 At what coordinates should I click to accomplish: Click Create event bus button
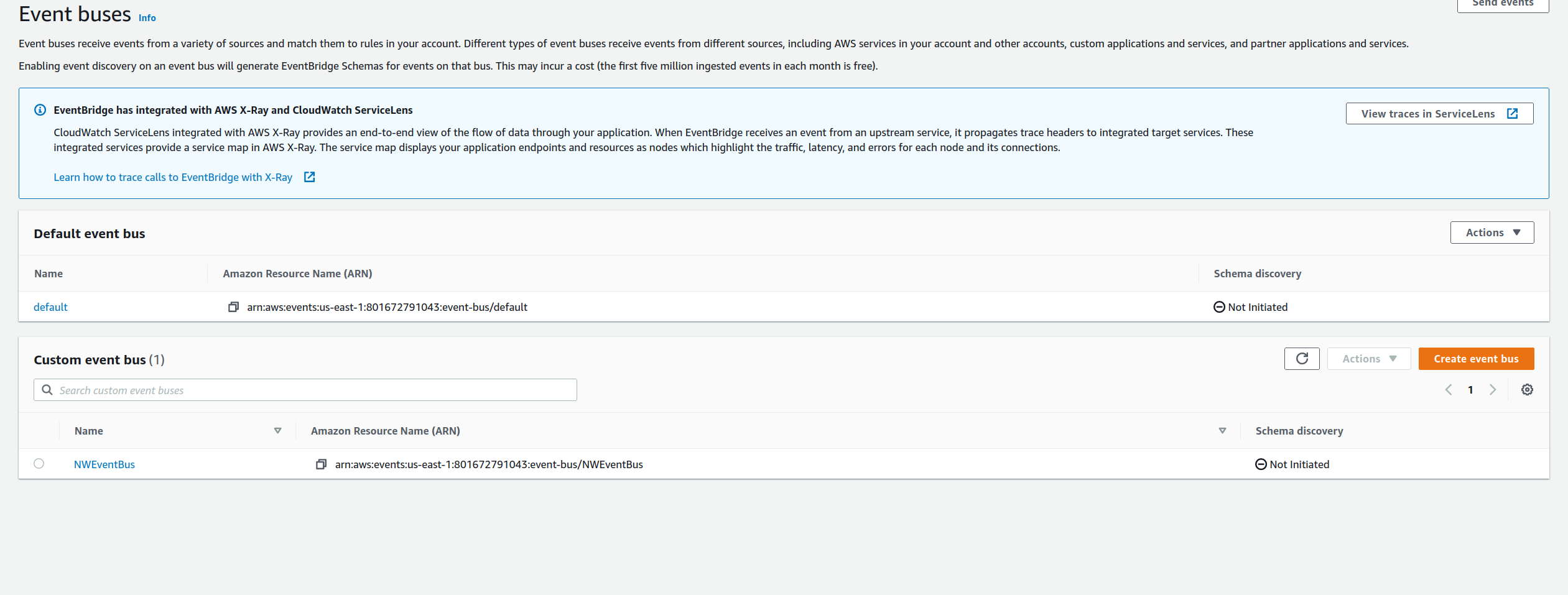click(1476, 359)
